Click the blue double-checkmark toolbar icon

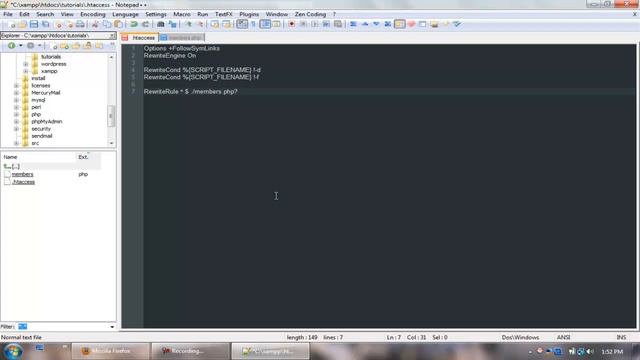click(457, 24)
